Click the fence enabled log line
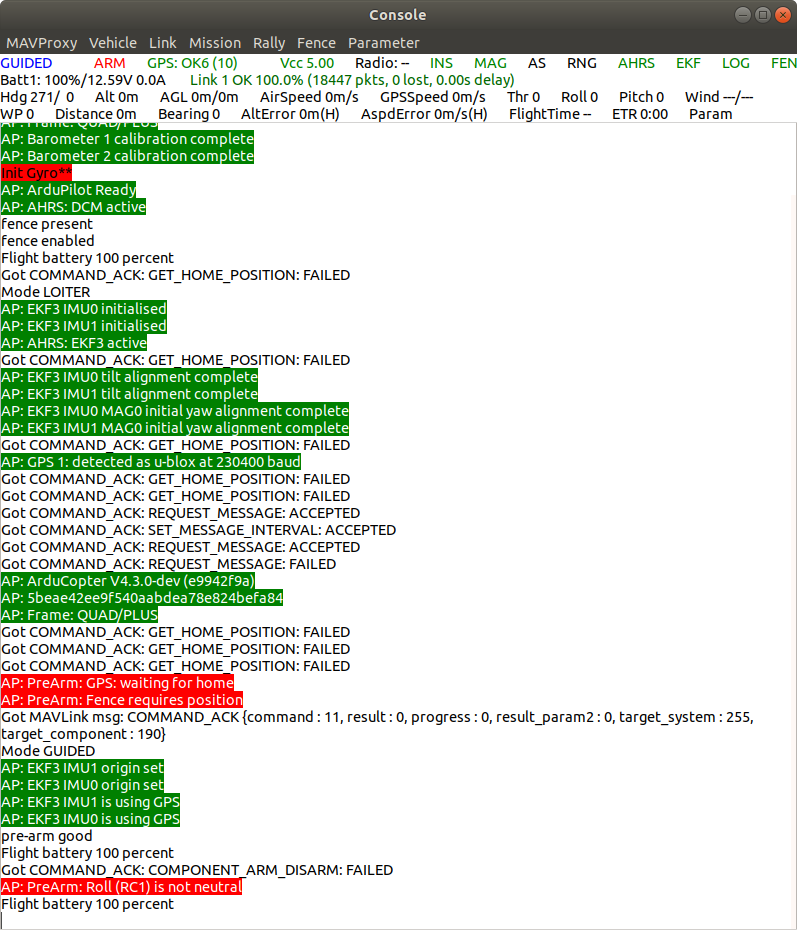 click(47, 241)
